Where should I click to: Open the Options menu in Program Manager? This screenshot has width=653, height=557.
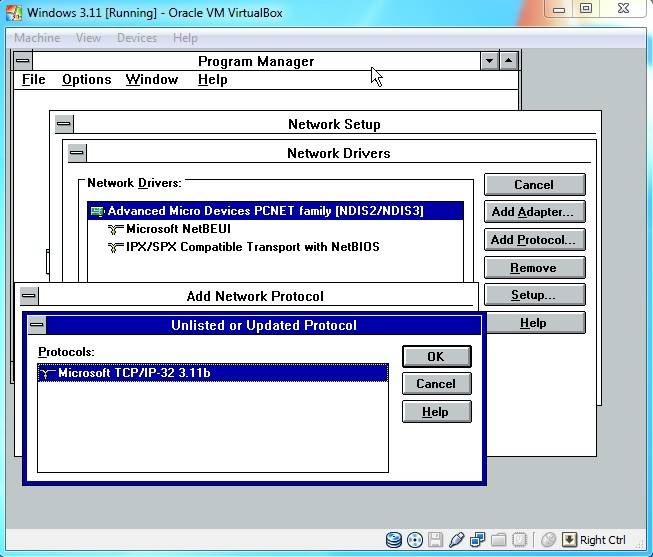point(86,80)
